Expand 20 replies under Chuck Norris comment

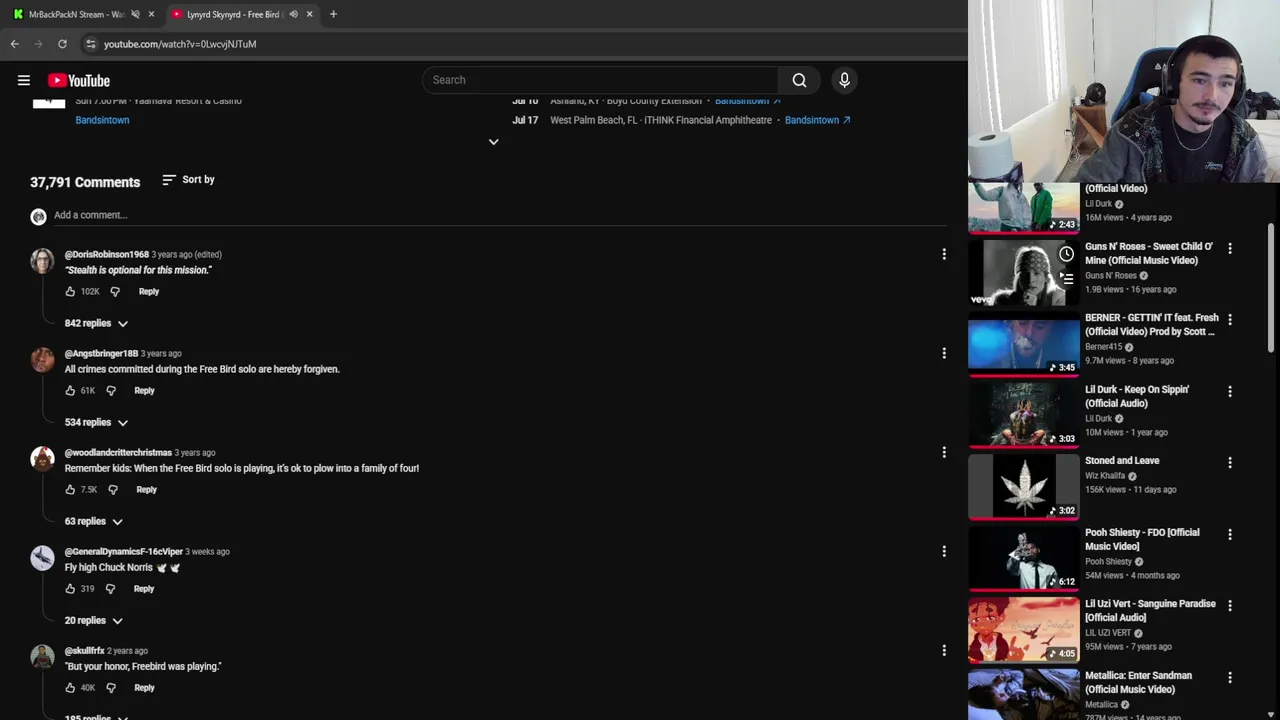point(93,620)
